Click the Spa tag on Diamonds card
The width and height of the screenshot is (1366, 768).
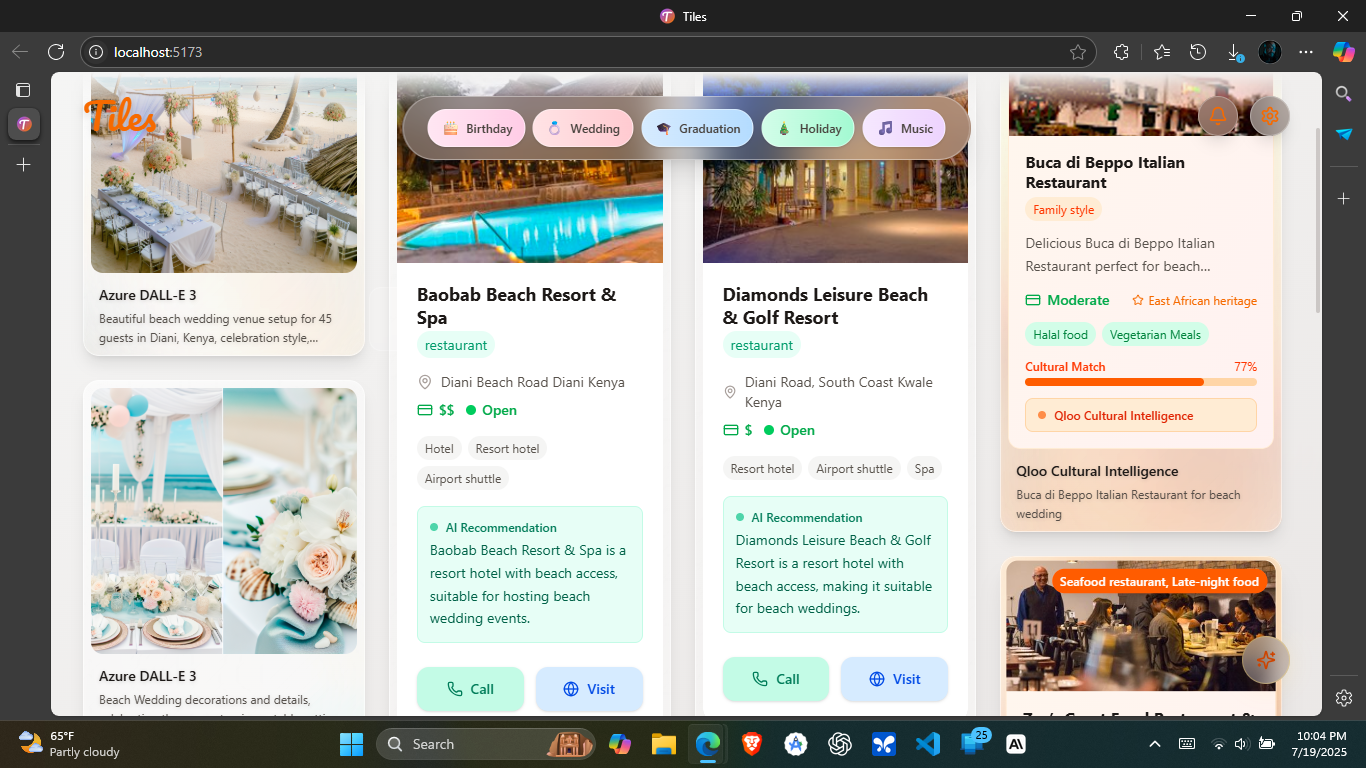[x=924, y=469]
